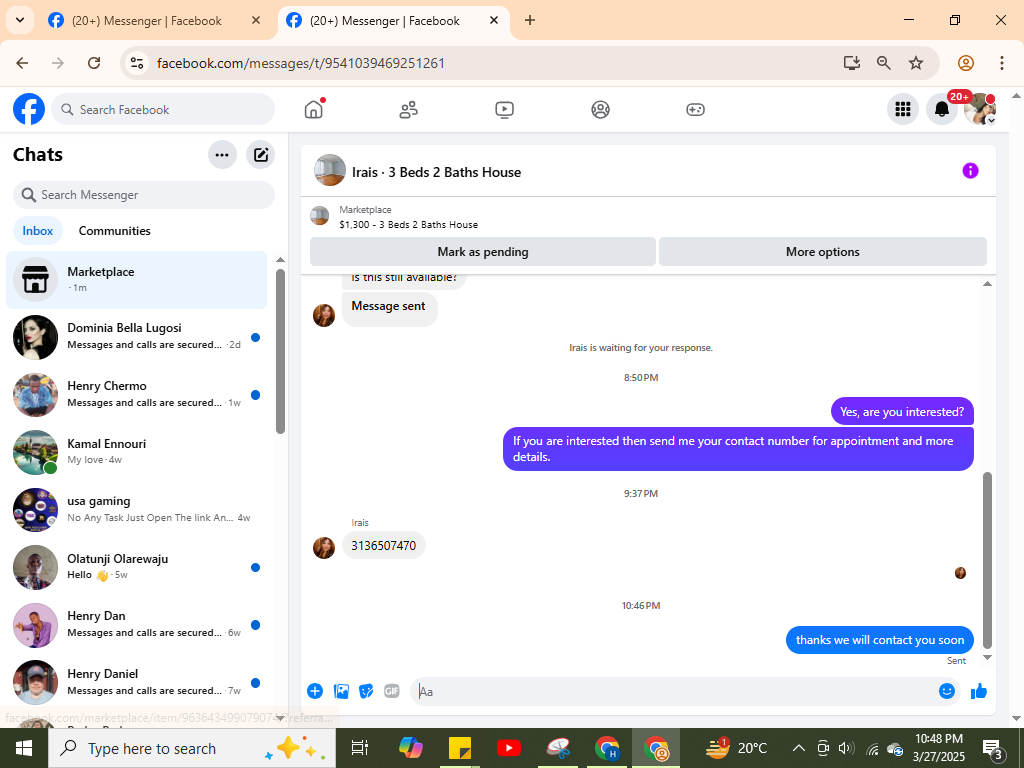Open YouTube from the taskbar
Screen dimensions: 1024x768
pyautogui.click(x=509, y=748)
